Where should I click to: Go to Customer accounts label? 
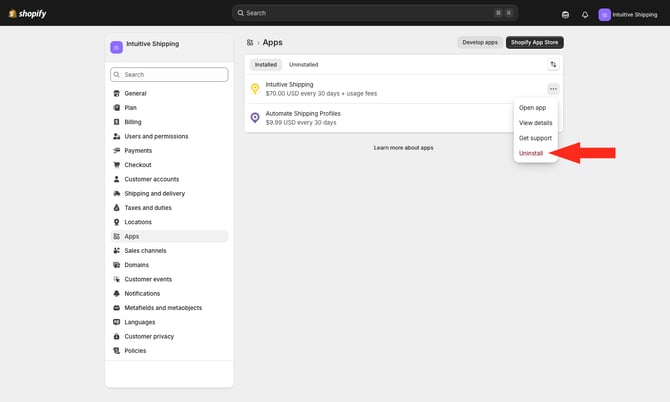tap(152, 179)
